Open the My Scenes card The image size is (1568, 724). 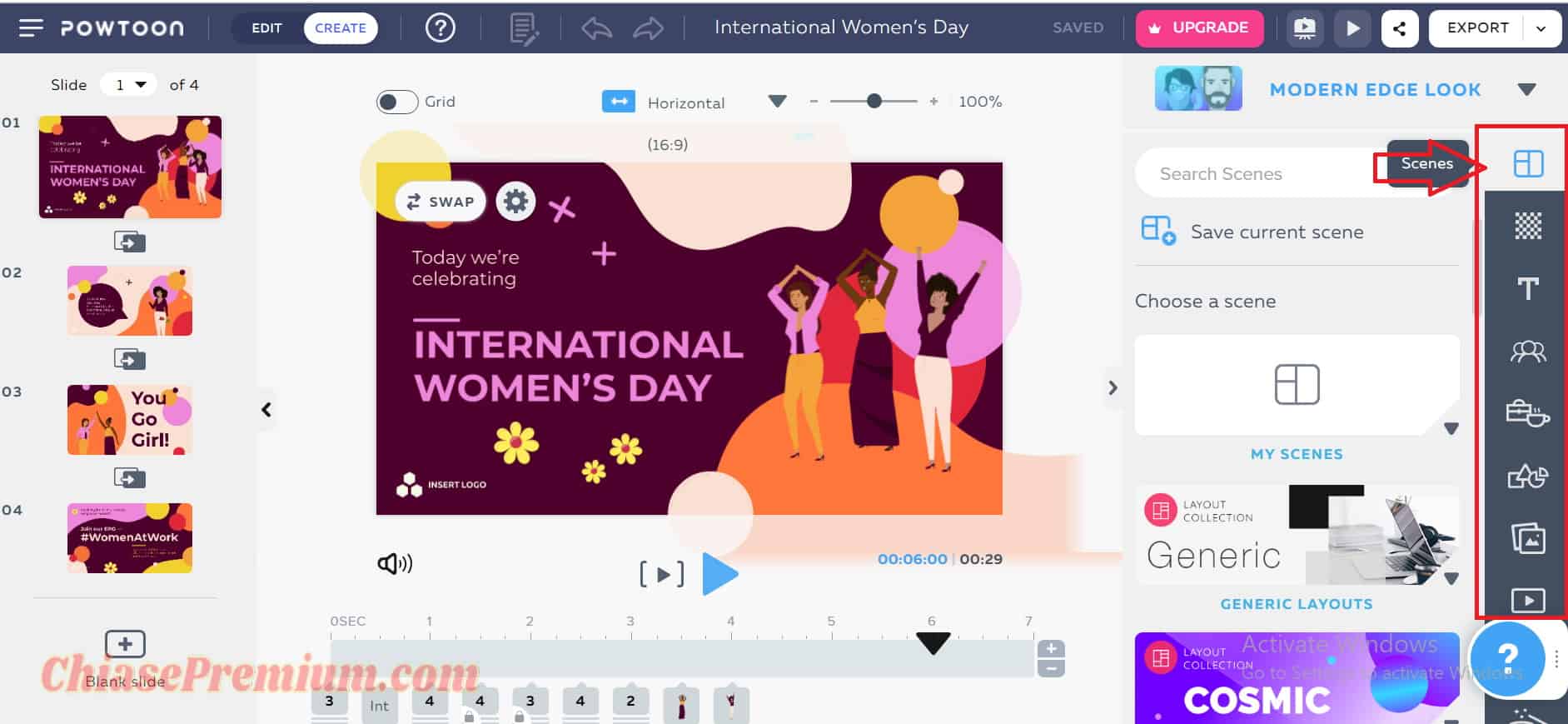1297,385
